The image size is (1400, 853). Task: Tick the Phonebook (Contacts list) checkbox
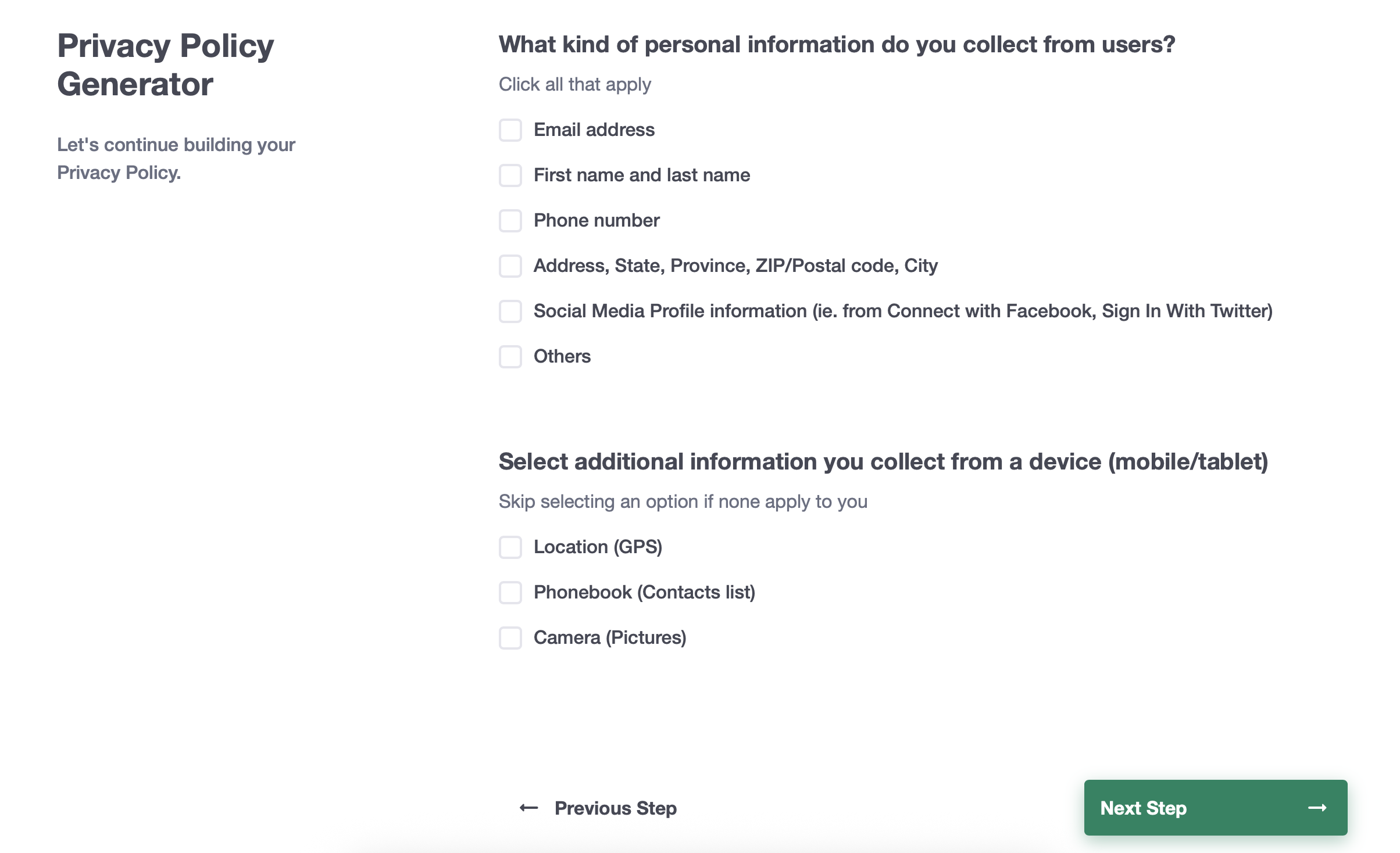tap(510, 593)
